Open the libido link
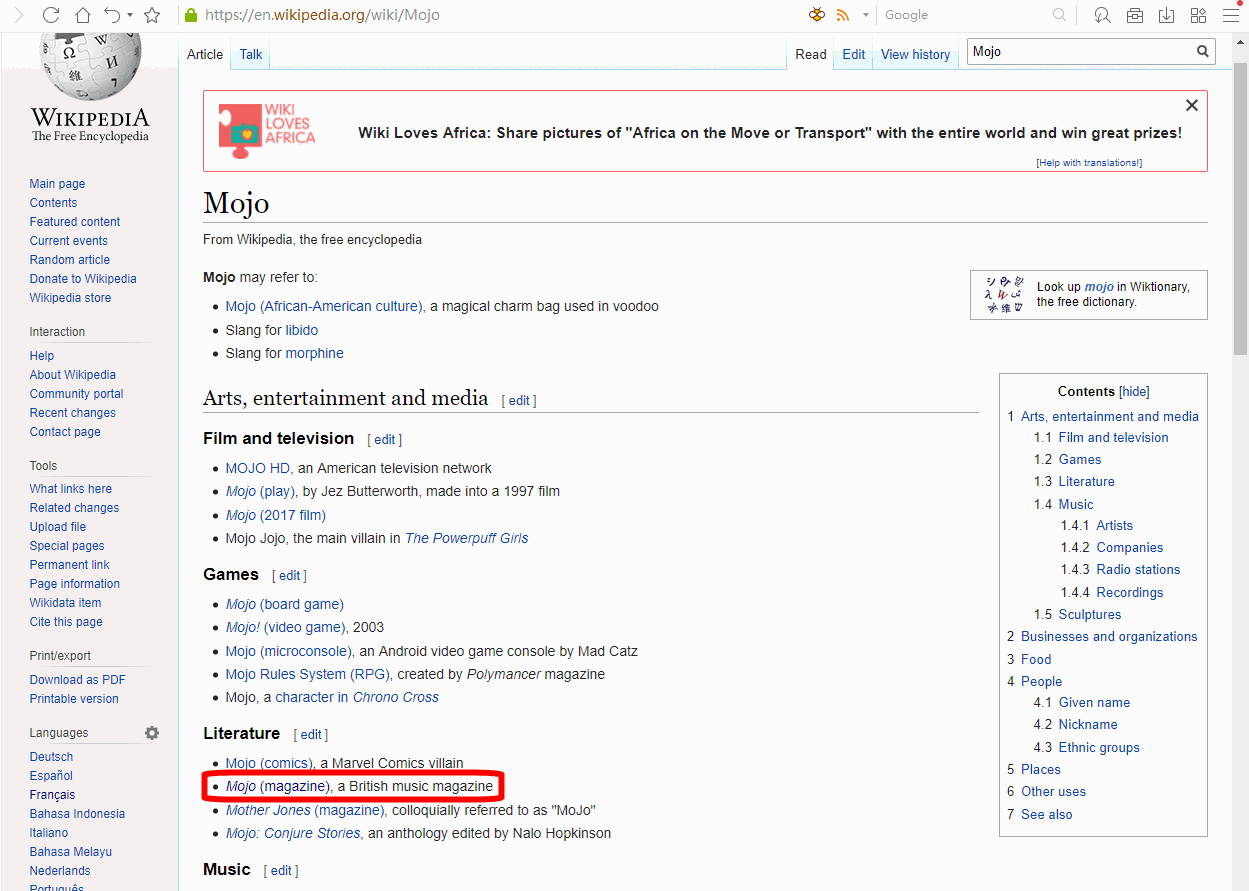 [302, 330]
